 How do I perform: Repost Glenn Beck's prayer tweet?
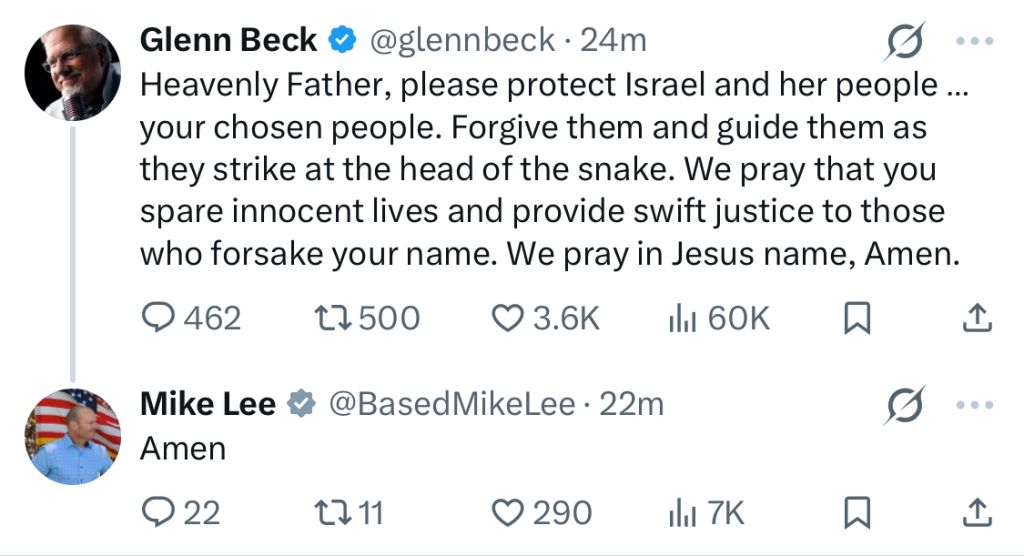click(367, 318)
